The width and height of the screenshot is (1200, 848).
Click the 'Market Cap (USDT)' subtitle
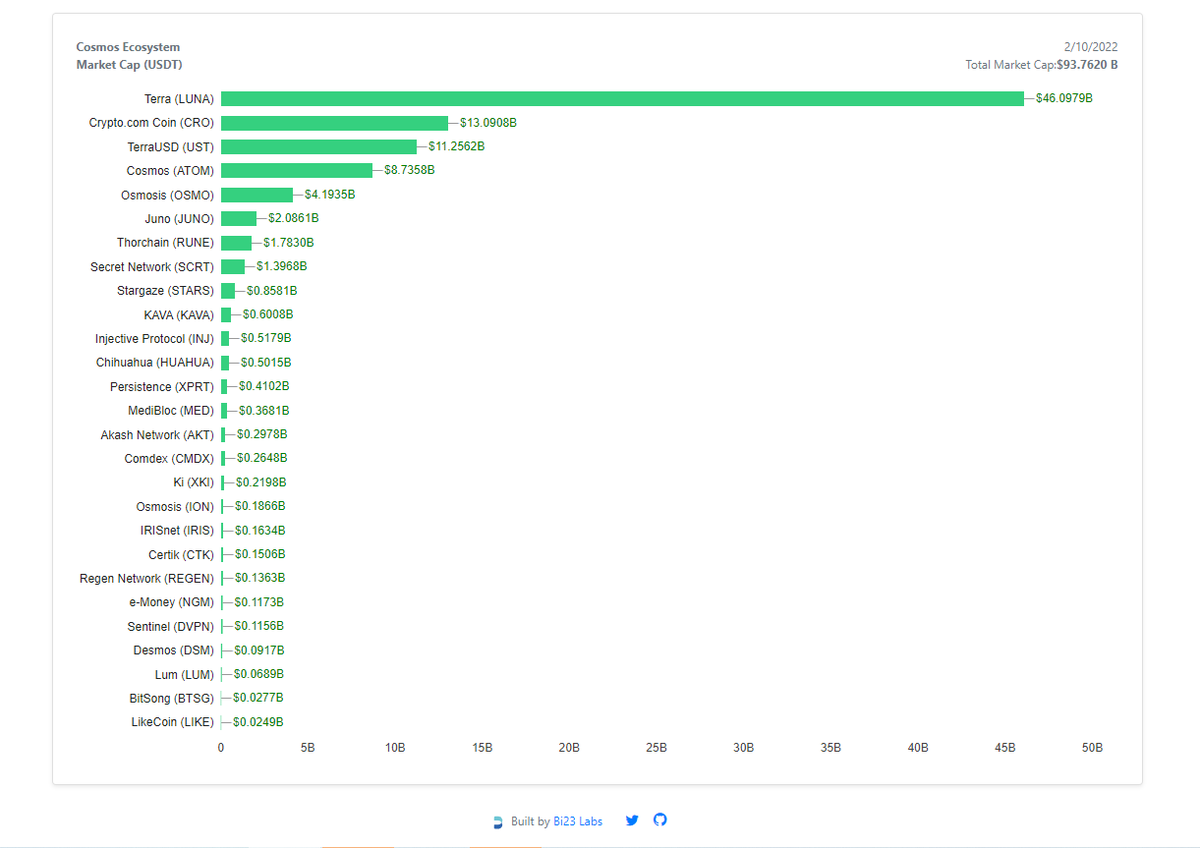tap(129, 65)
